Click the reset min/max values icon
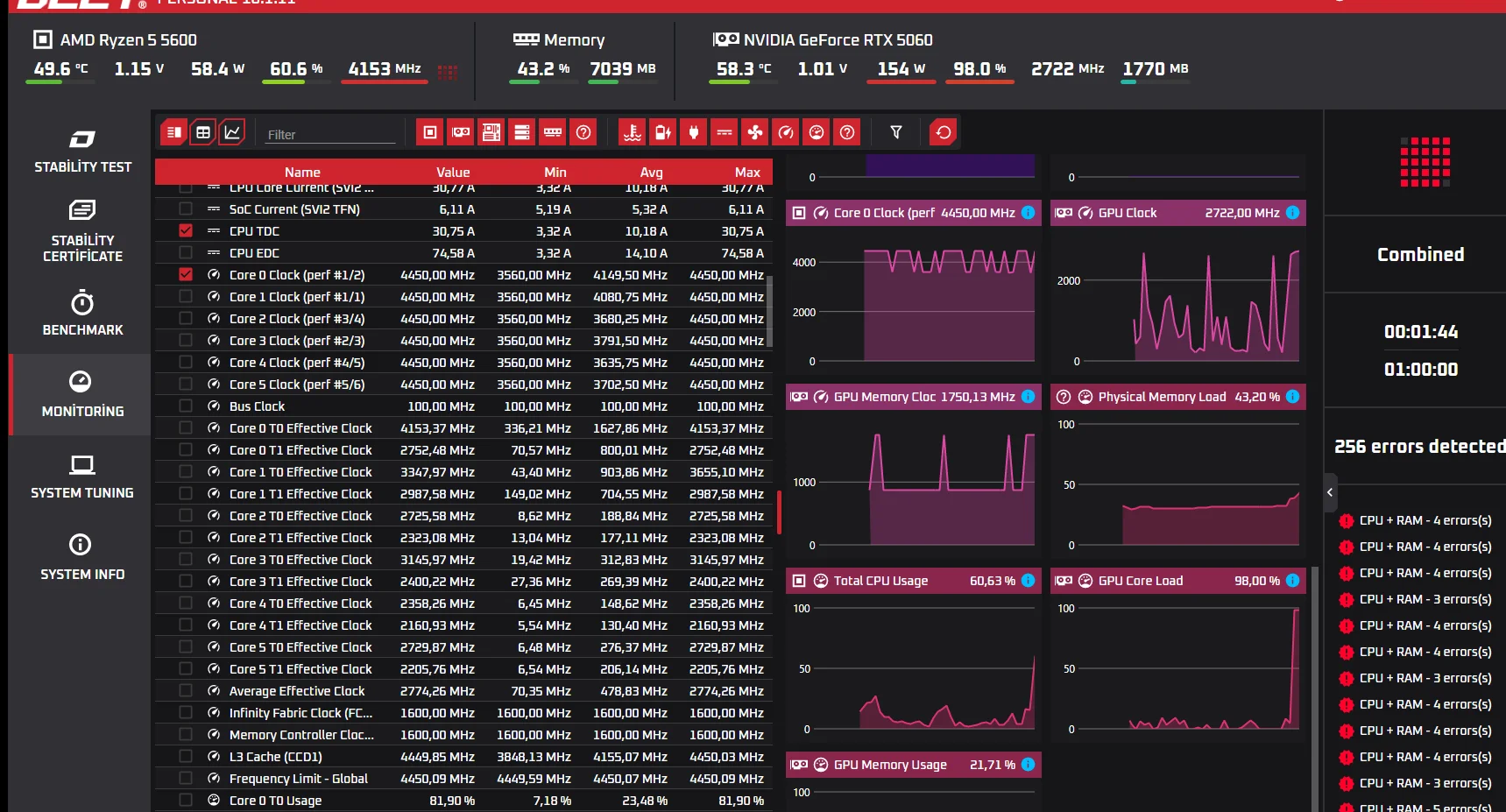This screenshot has height=812, width=1506. tap(944, 132)
